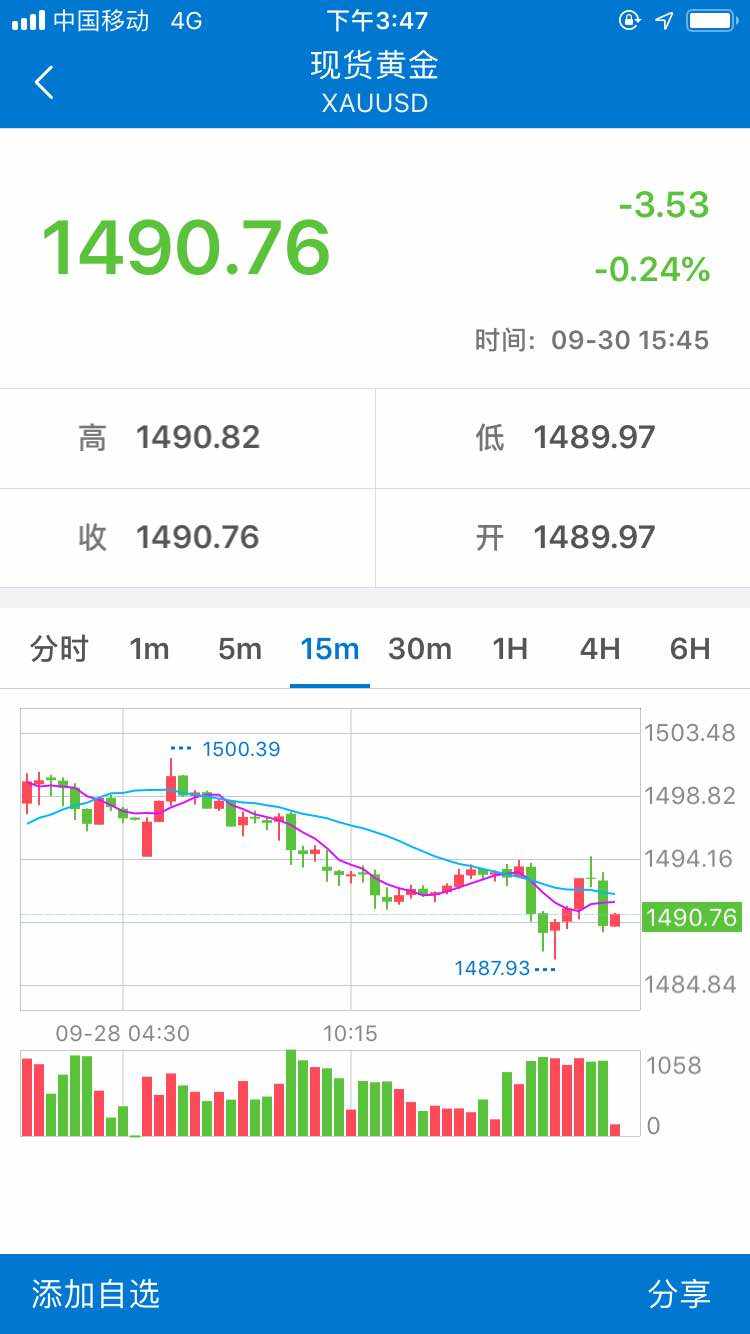The height and width of the screenshot is (1334, 750).
Task: Tap the location arrow status icon
Action: pyautogui.click(x=664, y=20)
